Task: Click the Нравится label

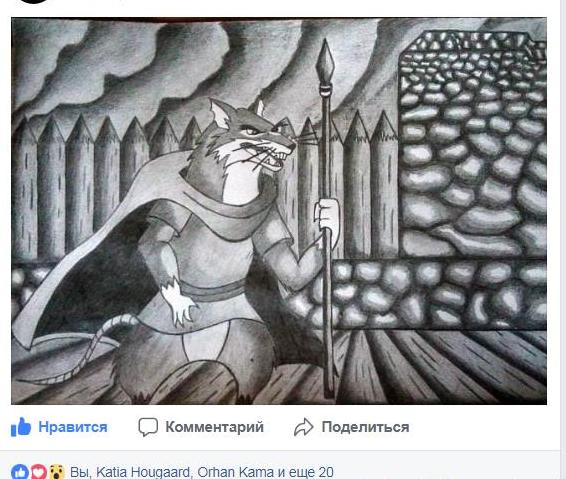Action: click(73, 427)
